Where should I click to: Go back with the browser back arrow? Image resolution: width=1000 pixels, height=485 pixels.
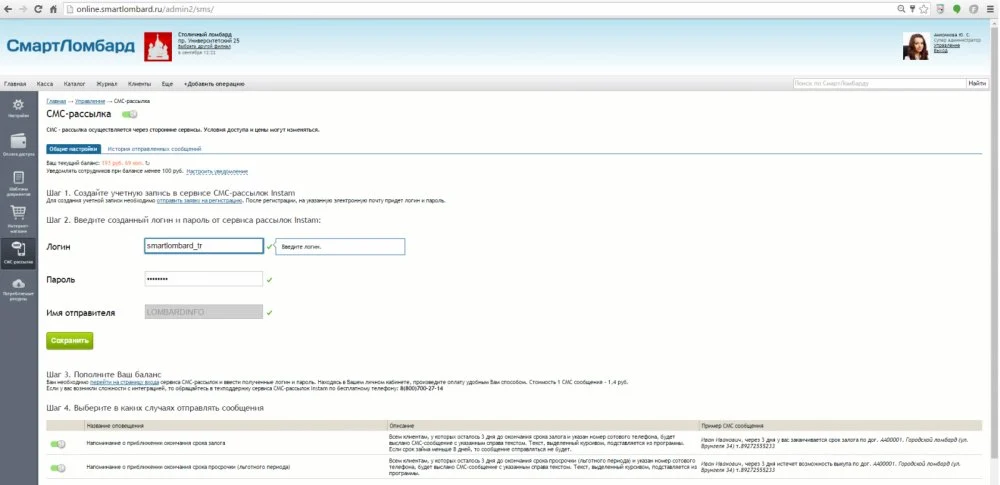click(x=7, y=10)
